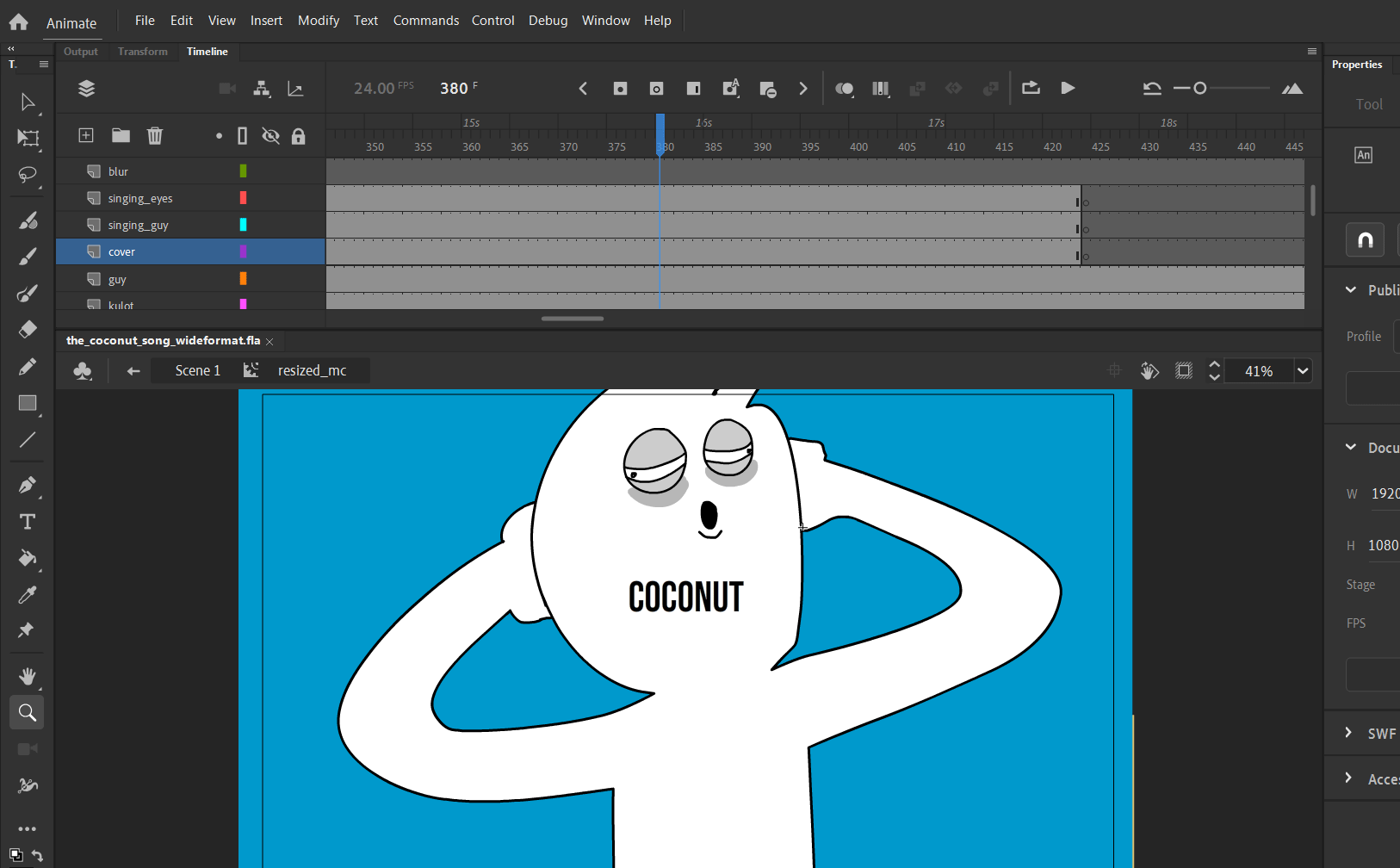Select the Paint Bucket tool
Screen dimensions: 1400x868
click(28, 558)
